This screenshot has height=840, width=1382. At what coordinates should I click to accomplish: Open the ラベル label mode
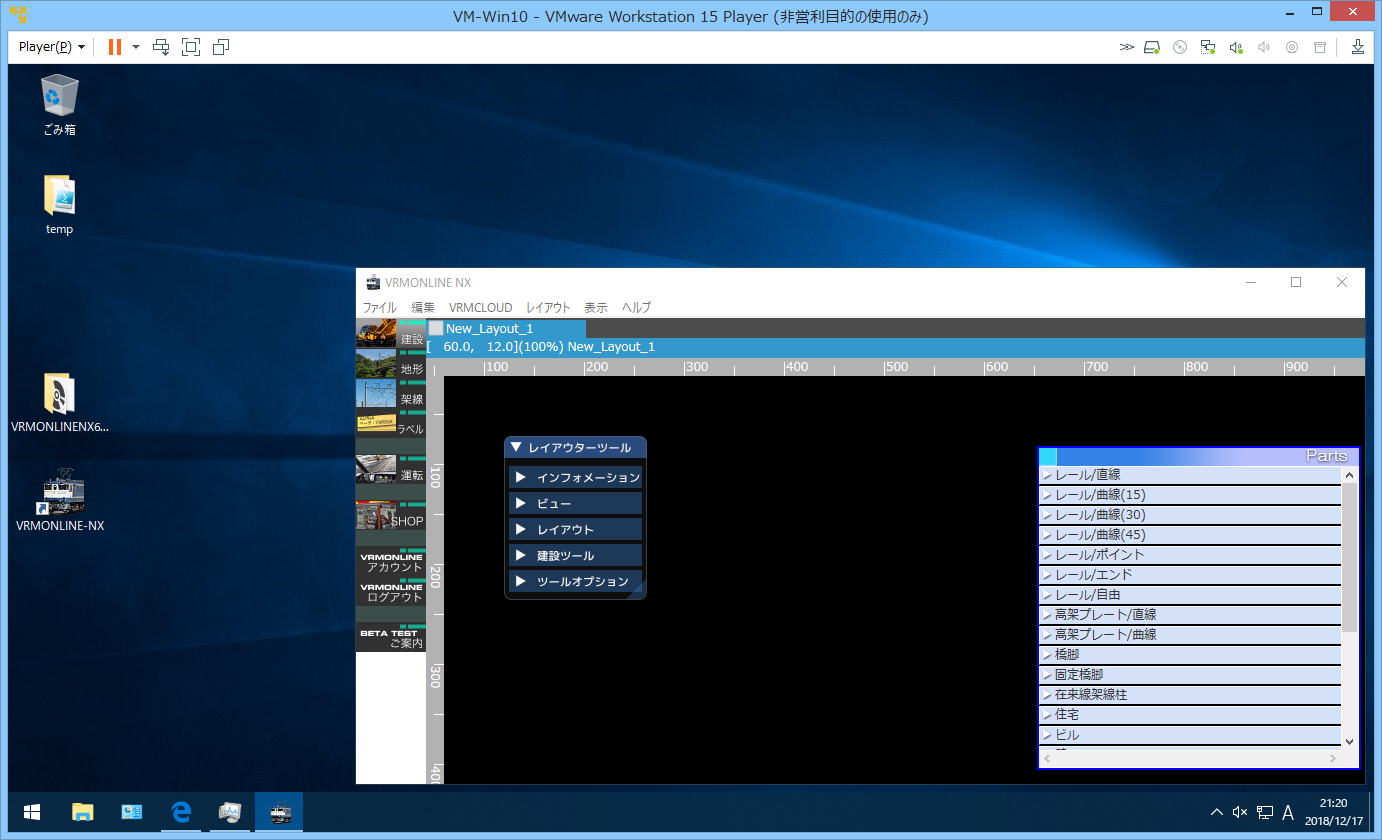[391, 424]
